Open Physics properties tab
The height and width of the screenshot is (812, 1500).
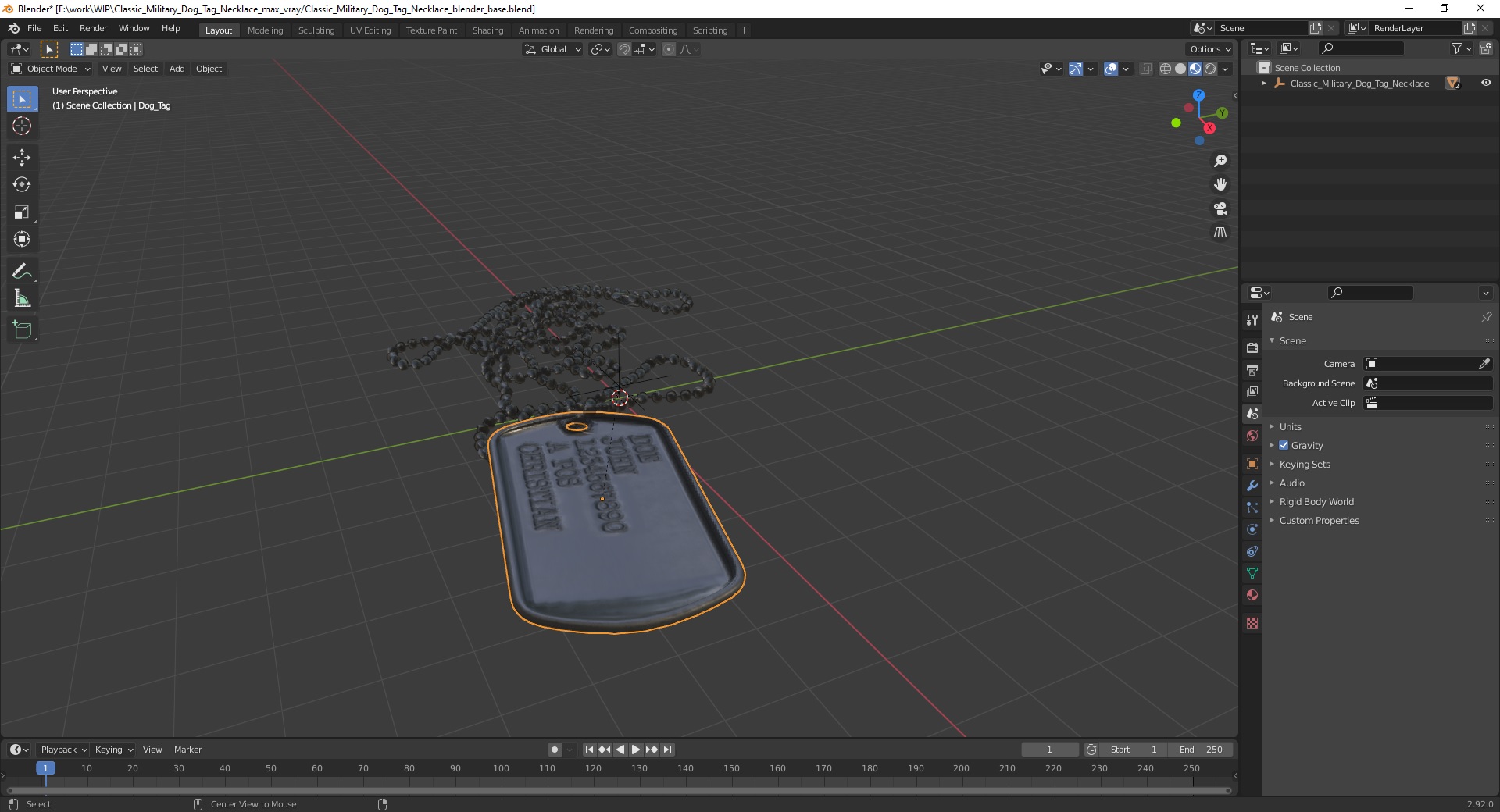tap(1252, 529)
